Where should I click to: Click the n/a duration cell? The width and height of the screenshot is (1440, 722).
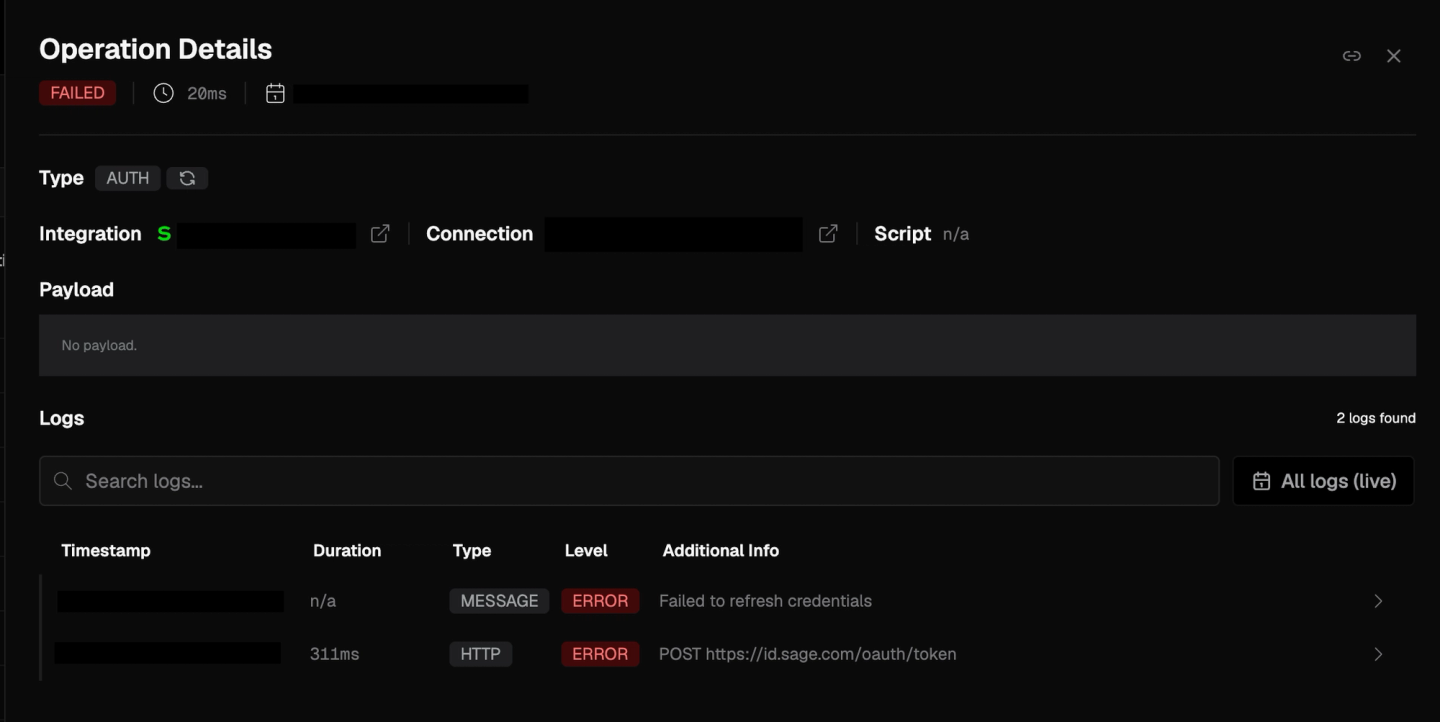(323, 601)
